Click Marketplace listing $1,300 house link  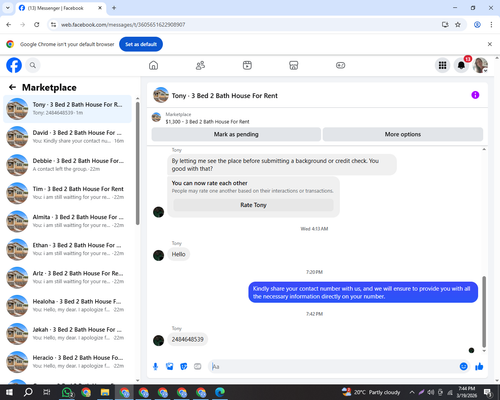207,122
